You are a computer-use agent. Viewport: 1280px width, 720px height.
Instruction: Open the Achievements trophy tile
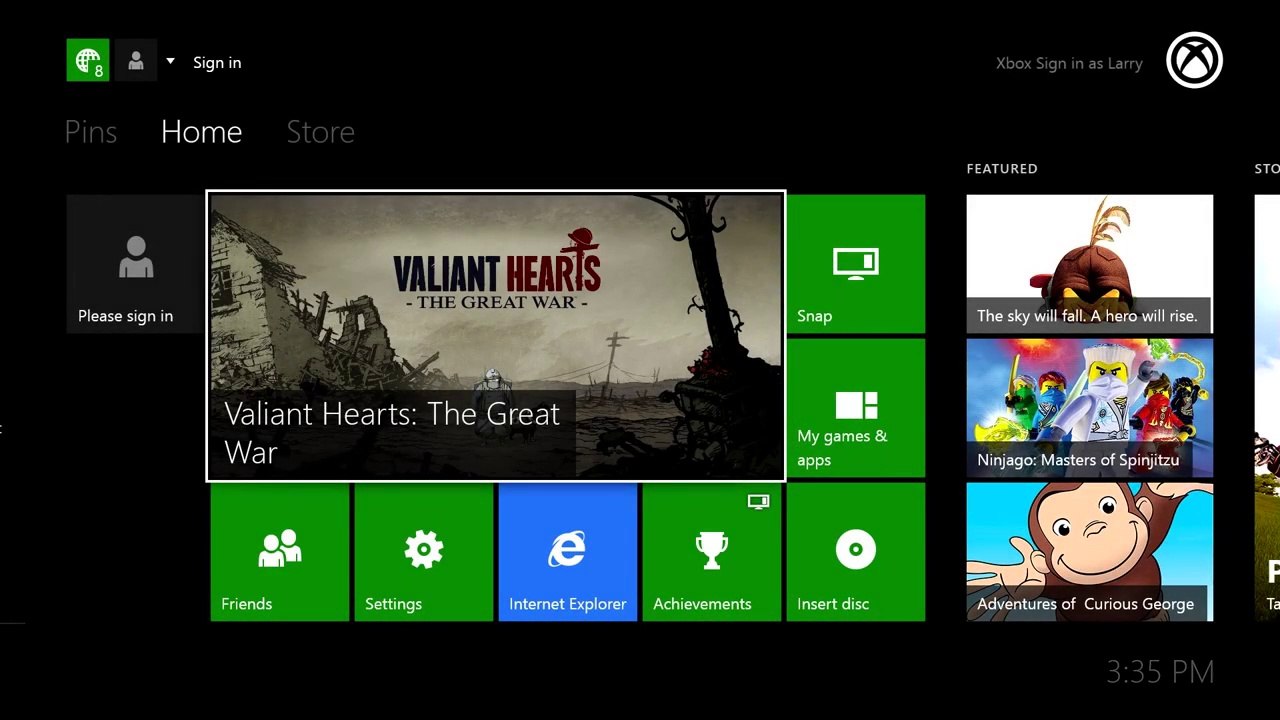pos(712,552)
